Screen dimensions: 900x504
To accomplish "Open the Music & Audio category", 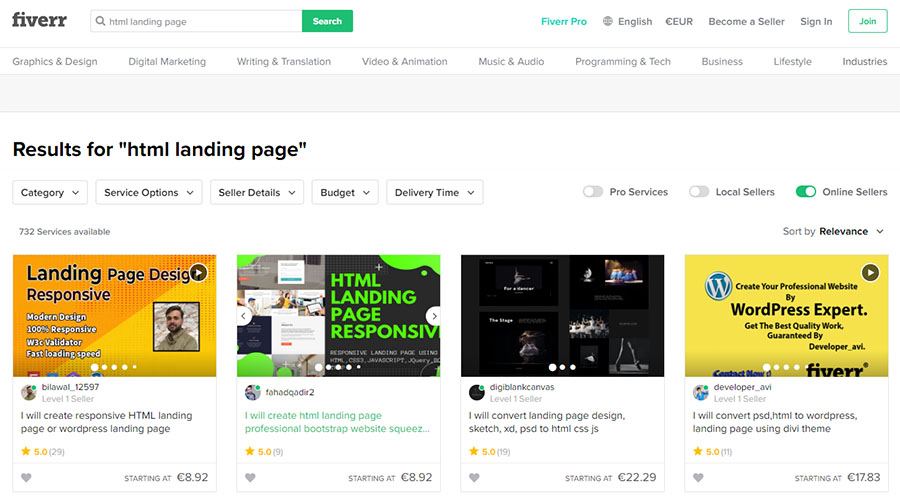I will tap(511, 61).
